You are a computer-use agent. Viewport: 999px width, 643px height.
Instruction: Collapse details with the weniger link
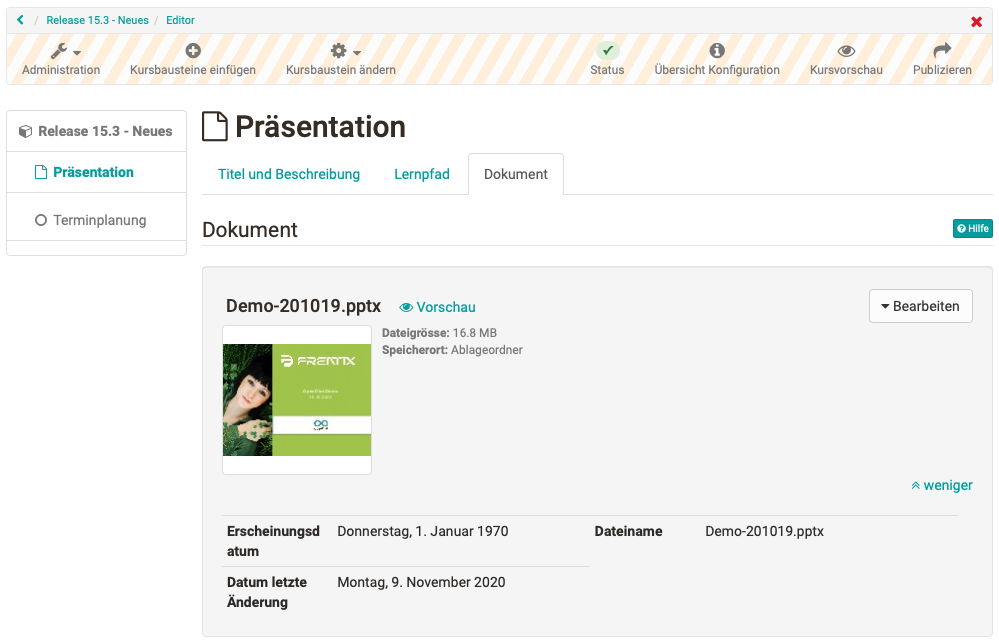tap(941, 485)
